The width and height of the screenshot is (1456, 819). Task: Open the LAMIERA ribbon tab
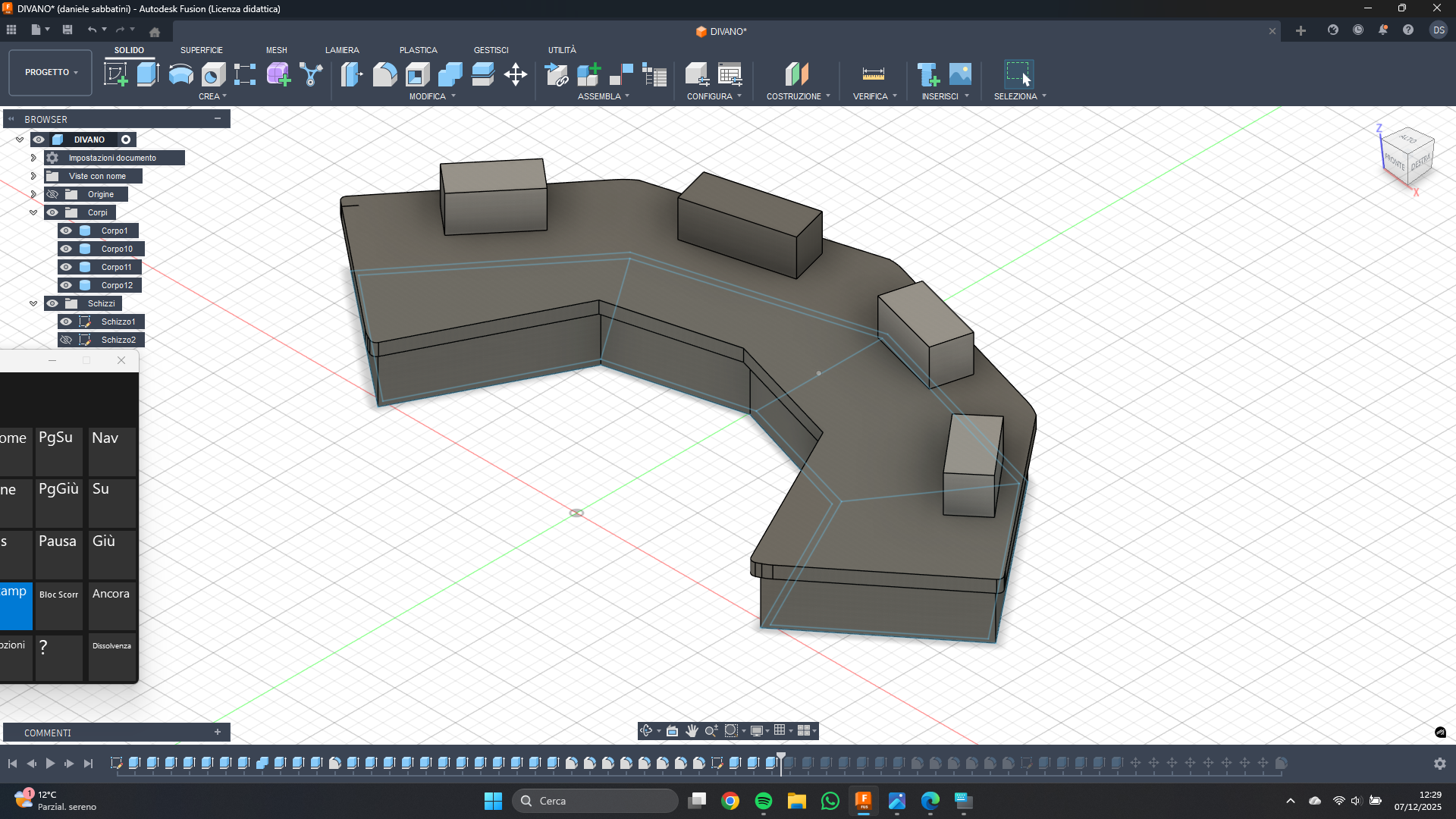(x=342, y=50)
